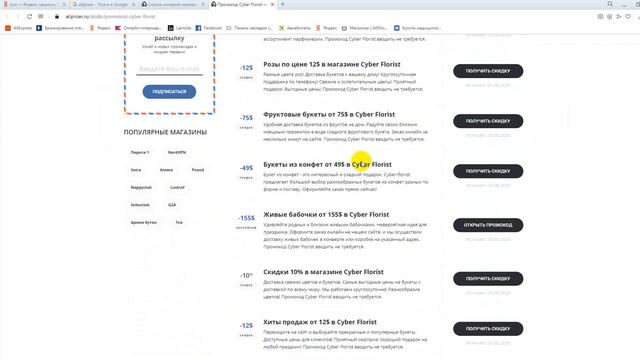The height and width of the screenshot is (360, 640).
Task: Open the Скидки 10% в магазине title
Action: click(x=323, y=272)
